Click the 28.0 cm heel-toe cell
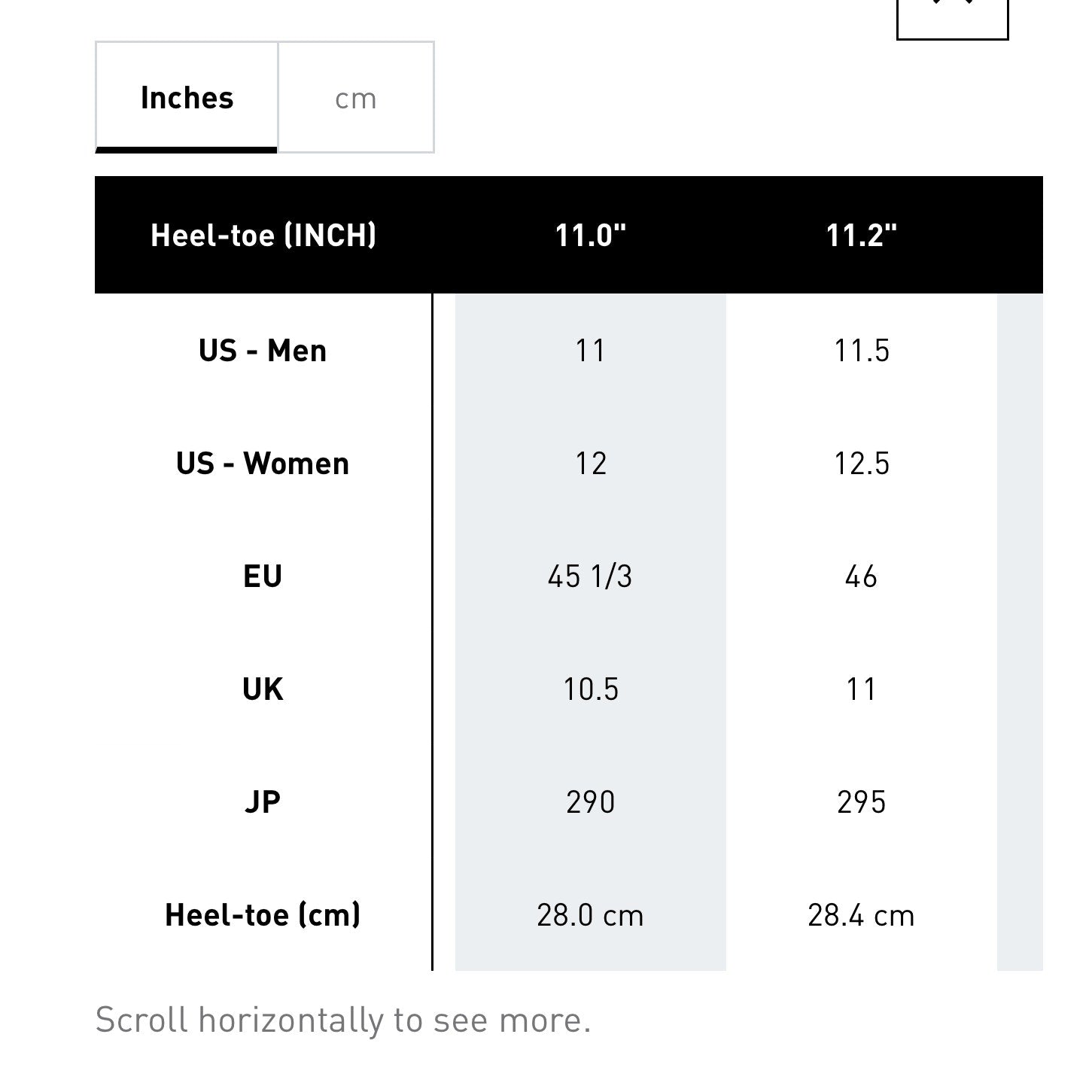This screenshot has width=1092, height=1092. 591,915
